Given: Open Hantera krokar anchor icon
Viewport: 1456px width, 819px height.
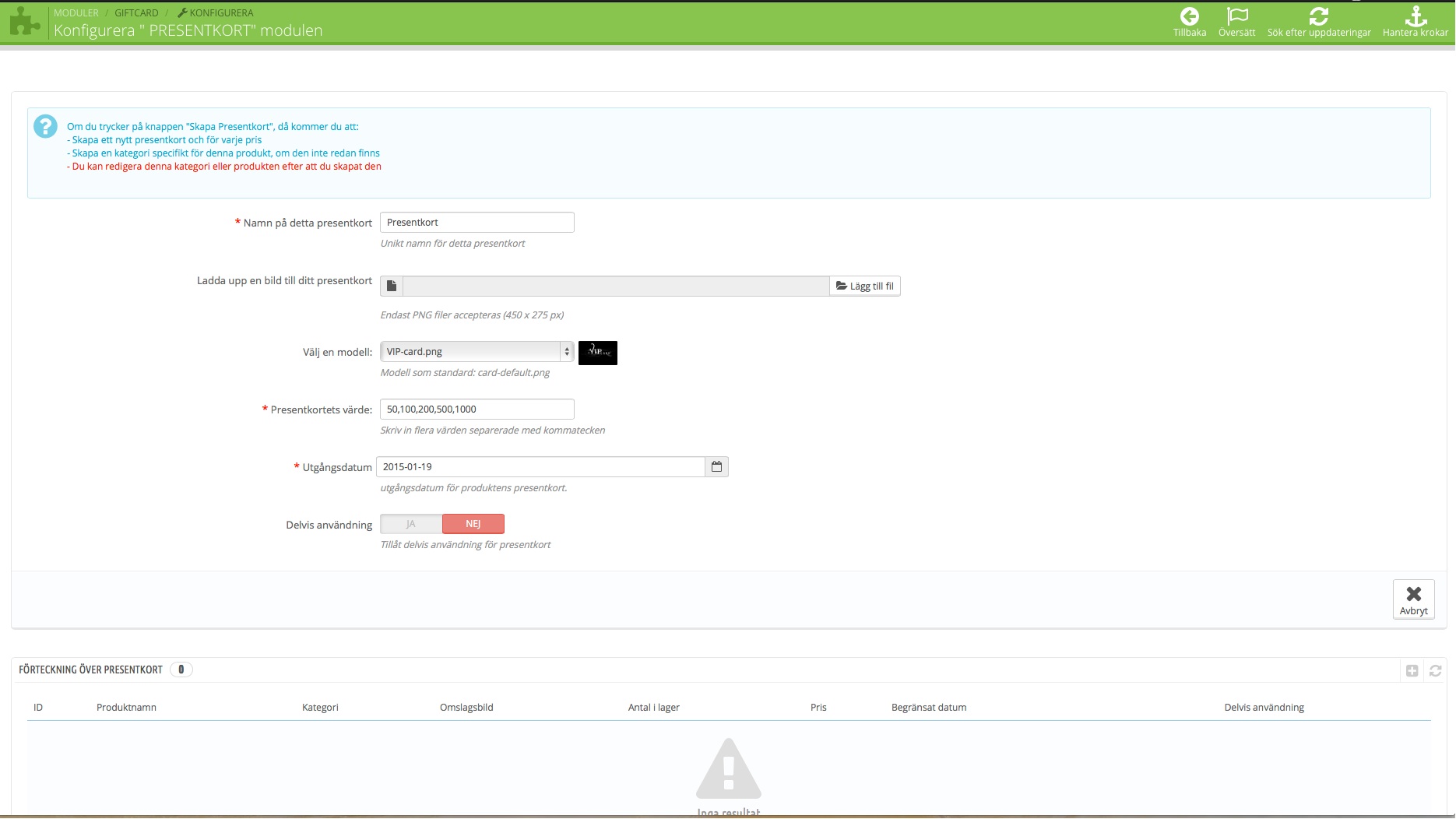Looking at the screenshot, I should pos(1415,16).
